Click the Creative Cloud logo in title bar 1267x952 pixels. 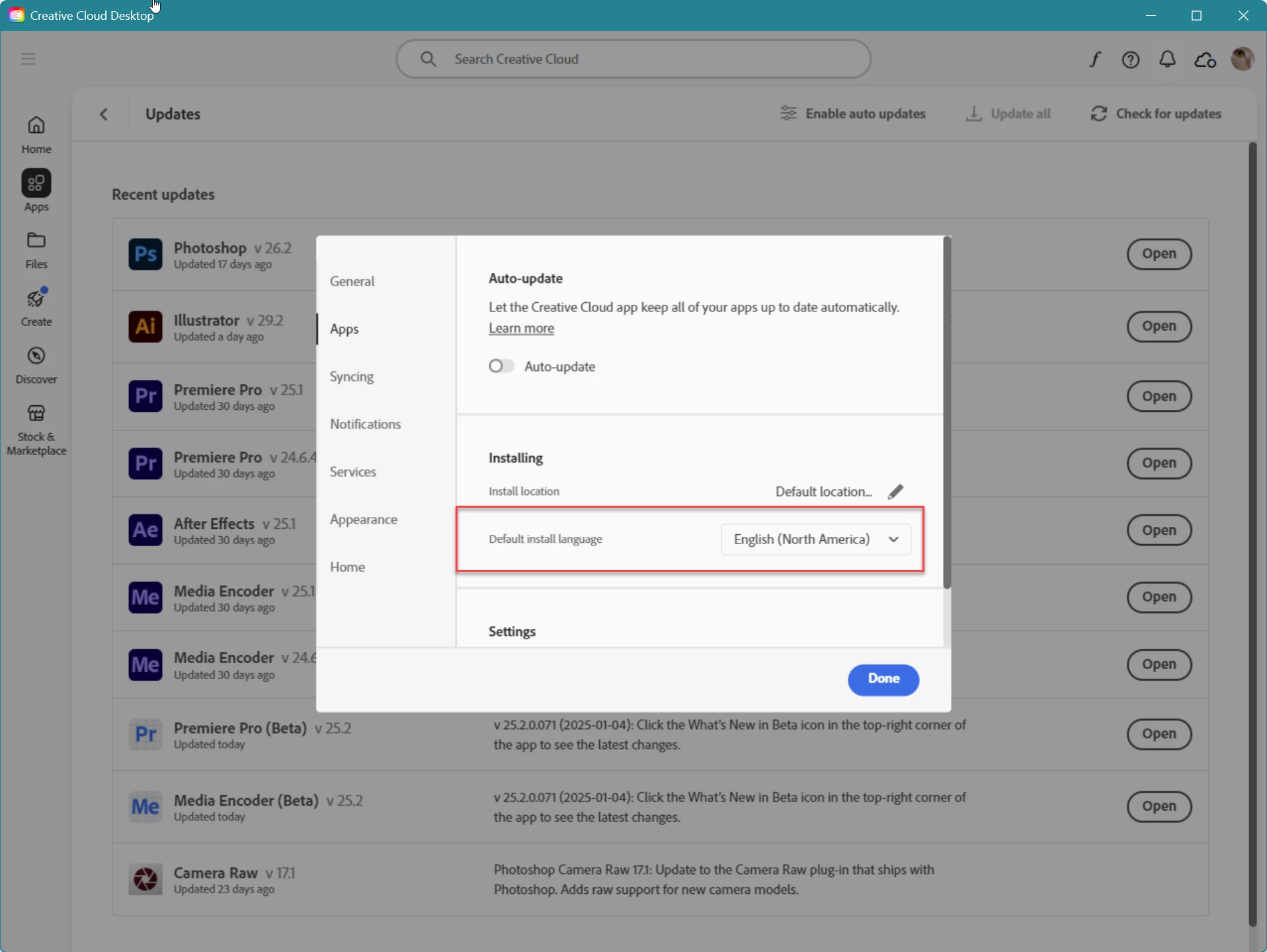point(17,15)
